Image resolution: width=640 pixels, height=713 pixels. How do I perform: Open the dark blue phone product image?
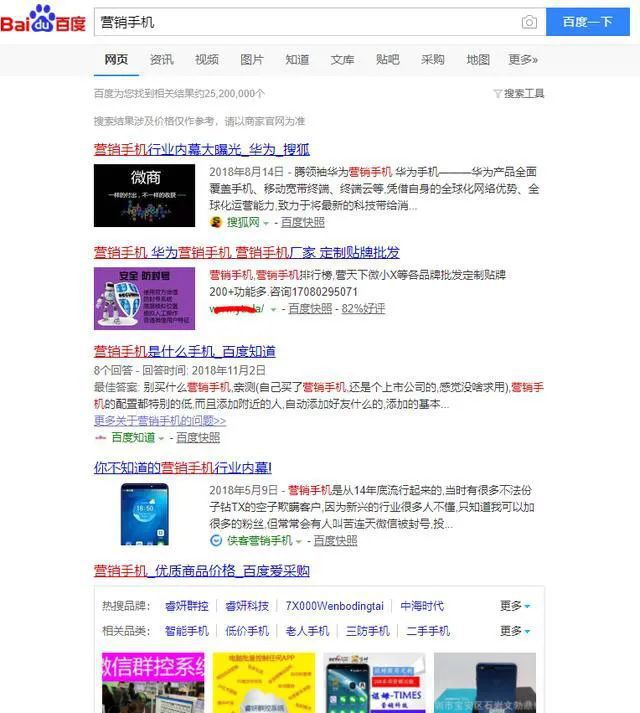click(485, 683)
